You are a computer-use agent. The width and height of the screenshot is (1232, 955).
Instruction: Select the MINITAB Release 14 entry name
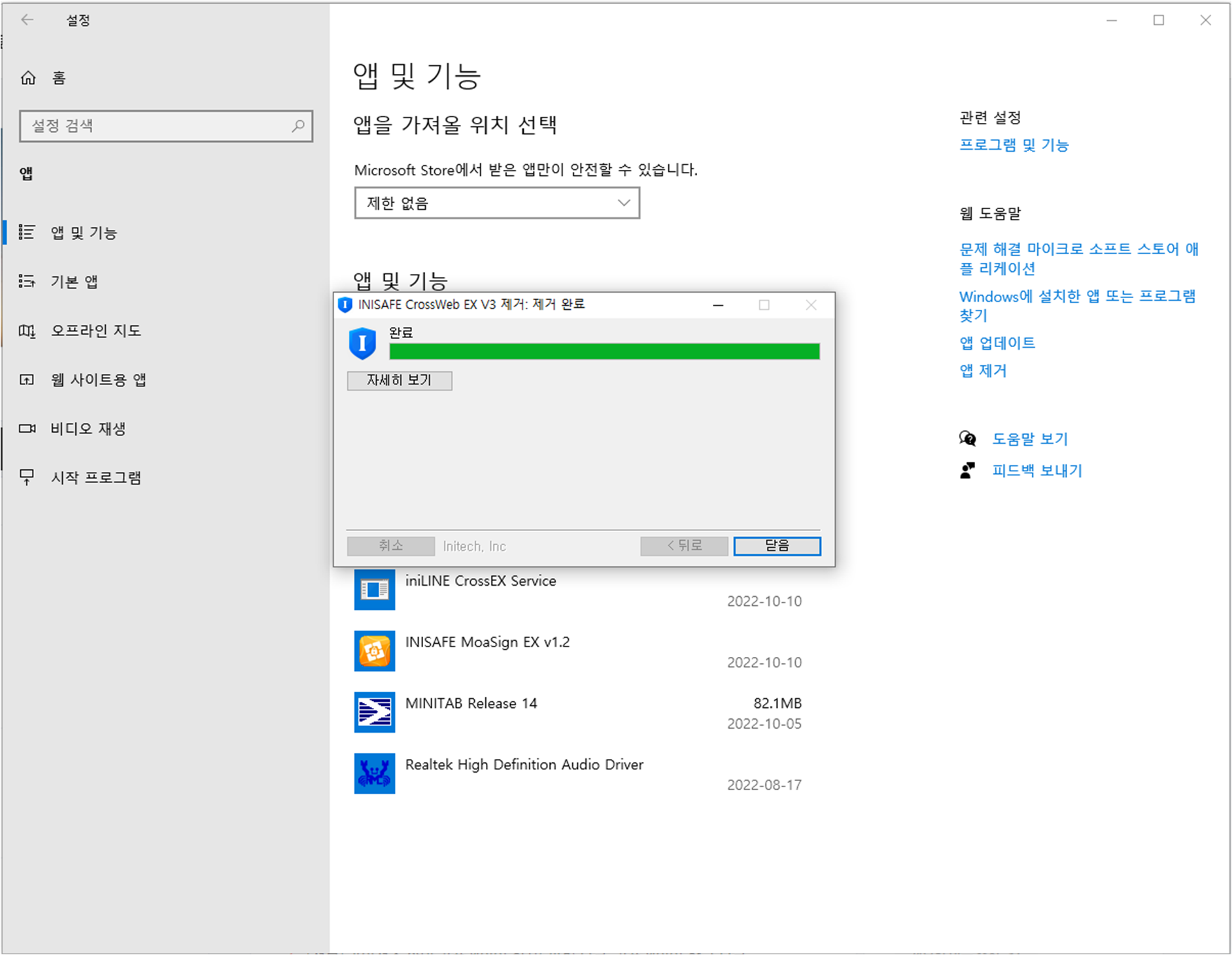pos(471,703)
